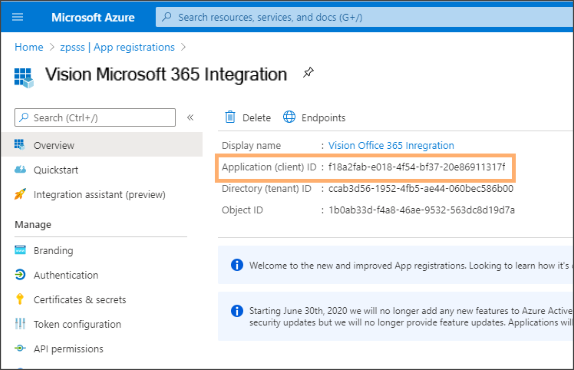Click the Welcome to new App registrations banner
Screen dimensions: 574x370
point(396,265)
